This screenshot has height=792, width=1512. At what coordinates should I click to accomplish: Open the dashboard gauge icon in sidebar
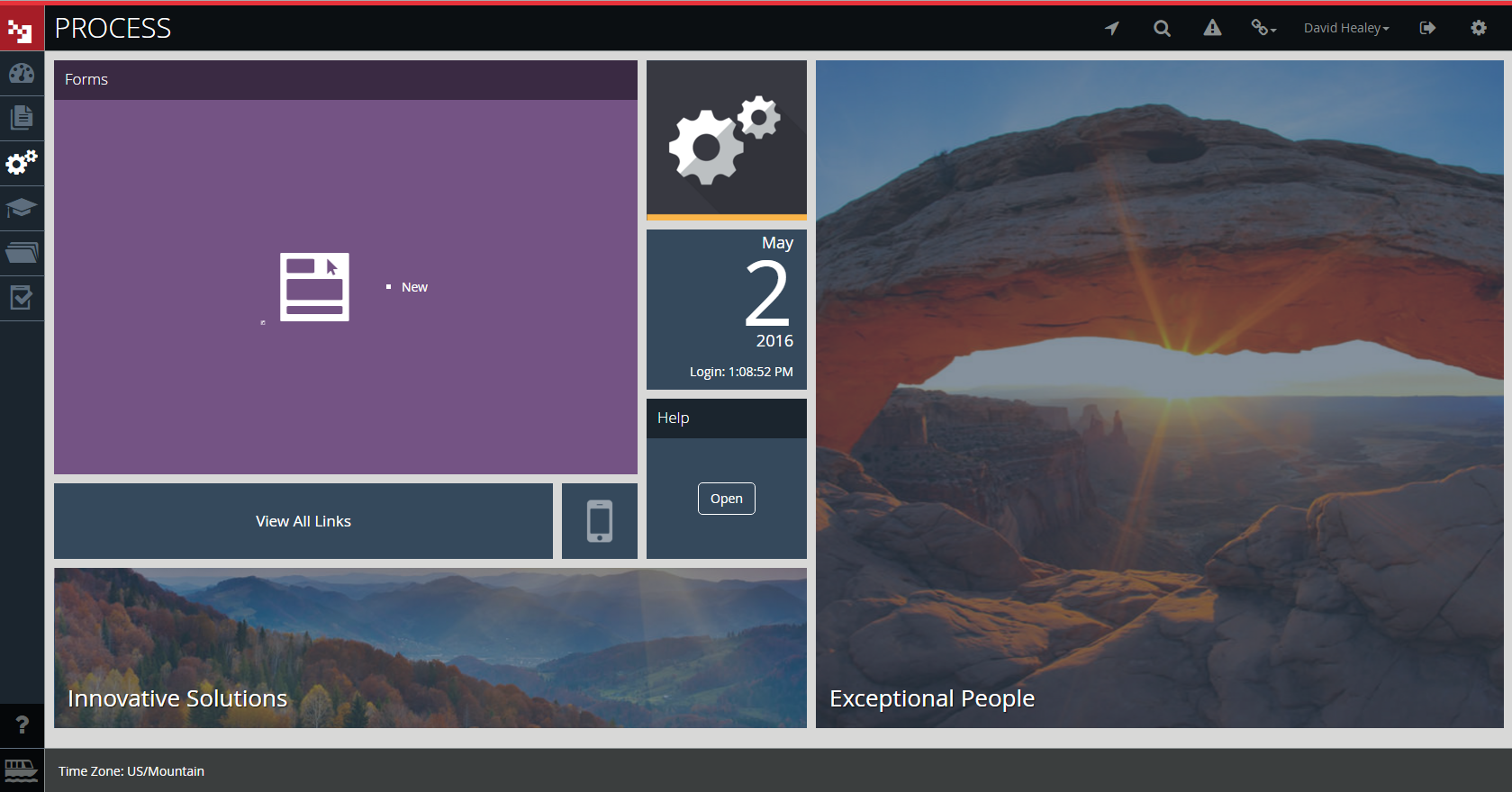click(22, 74)
